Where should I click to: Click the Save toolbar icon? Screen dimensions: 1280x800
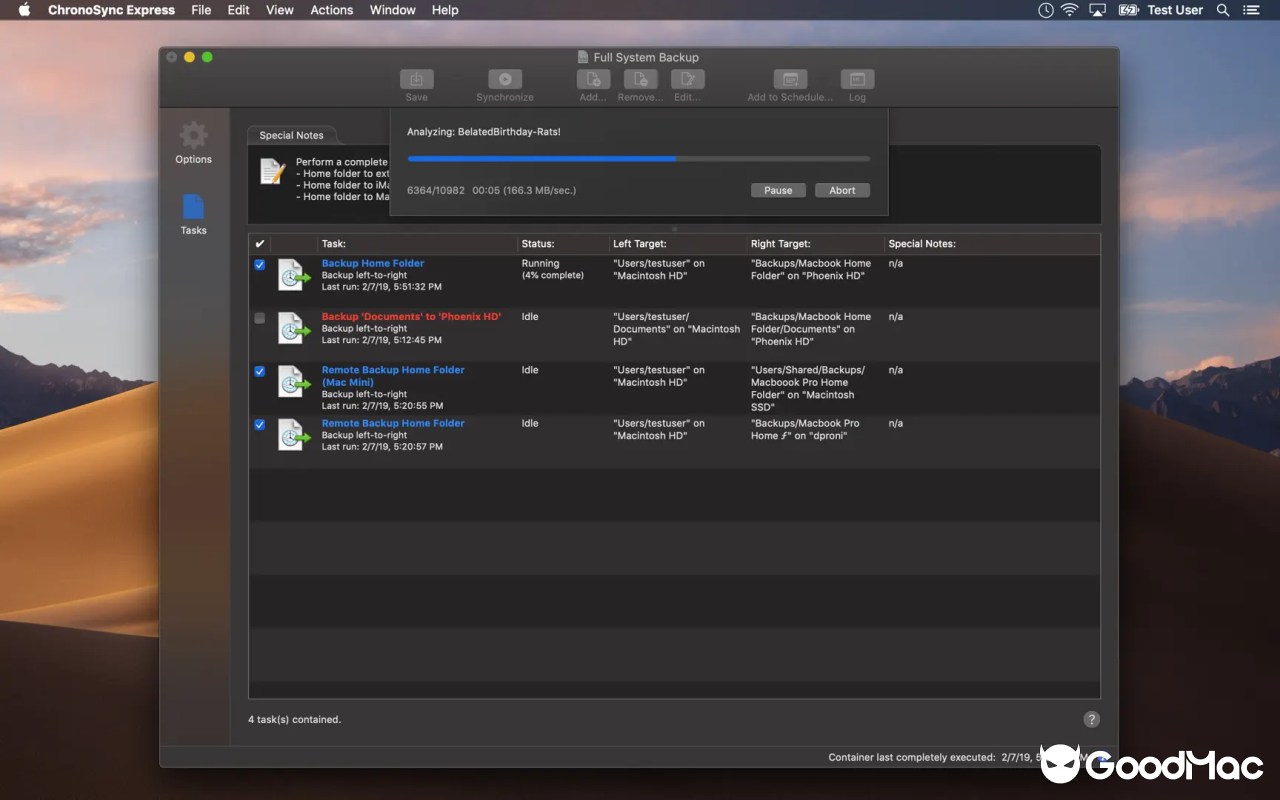(416, 80)
